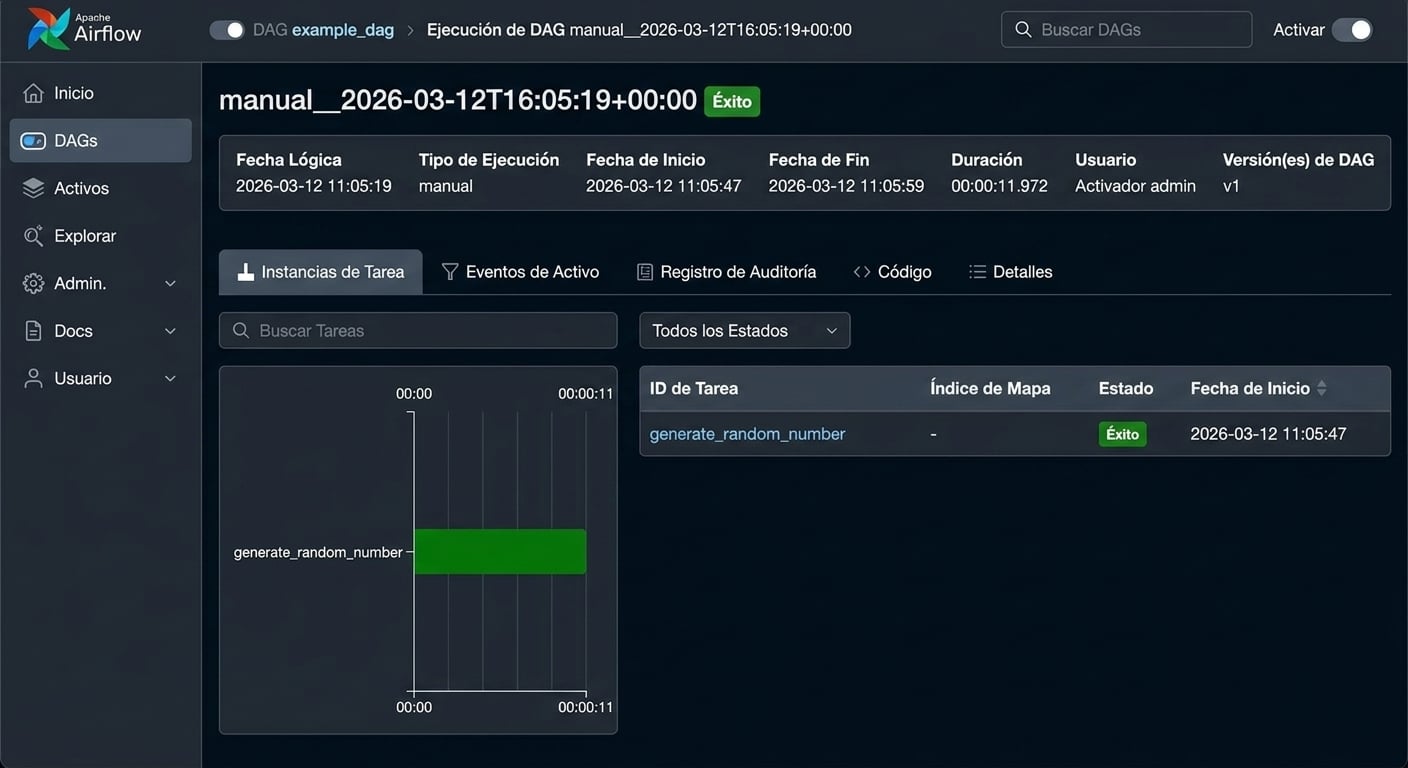The image size is (1408, 768).
Task: Click the green generate_random_number Gantt bar
Action: [500, 552]
